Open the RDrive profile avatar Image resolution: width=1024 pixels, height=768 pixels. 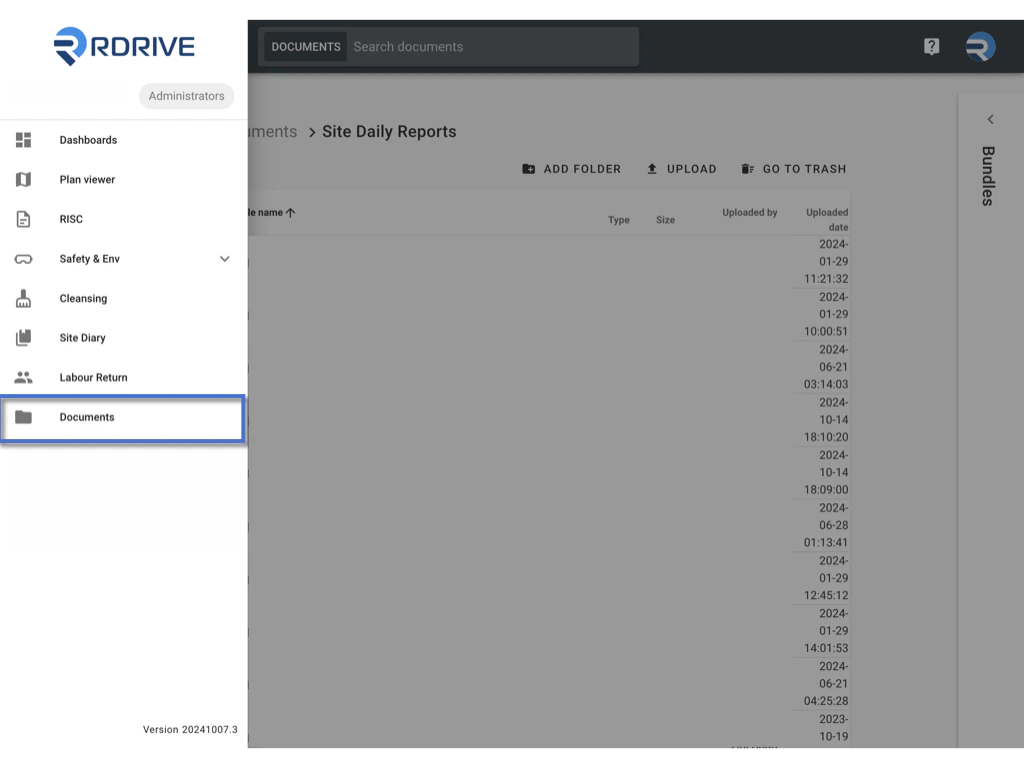click(980, 46)
